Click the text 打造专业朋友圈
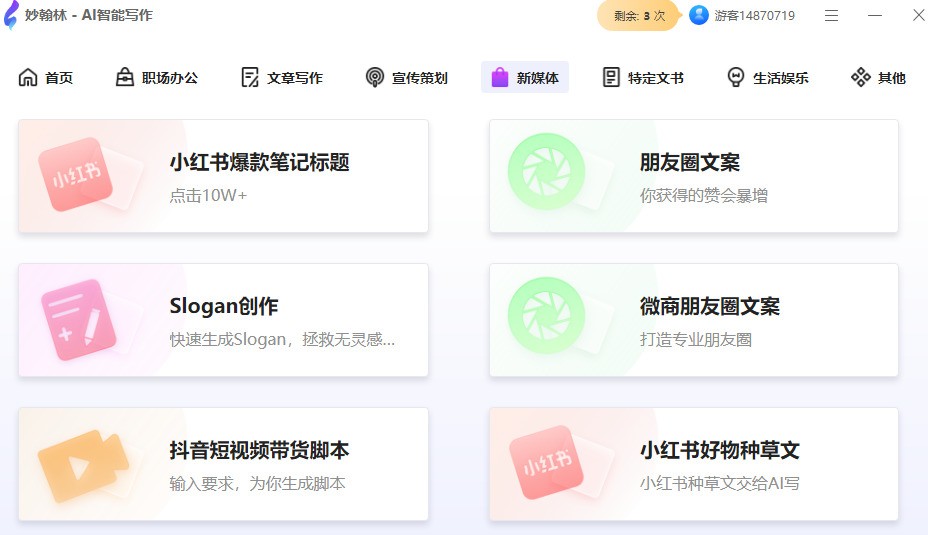 (696, 339)
